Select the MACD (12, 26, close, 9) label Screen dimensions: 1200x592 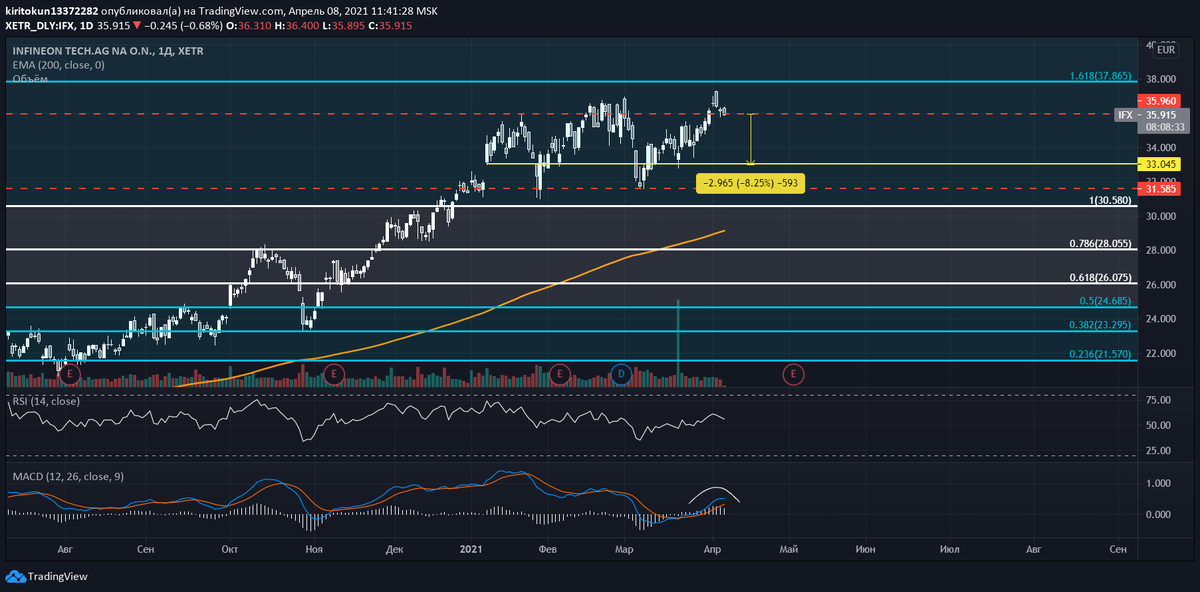tap(68, 477)
